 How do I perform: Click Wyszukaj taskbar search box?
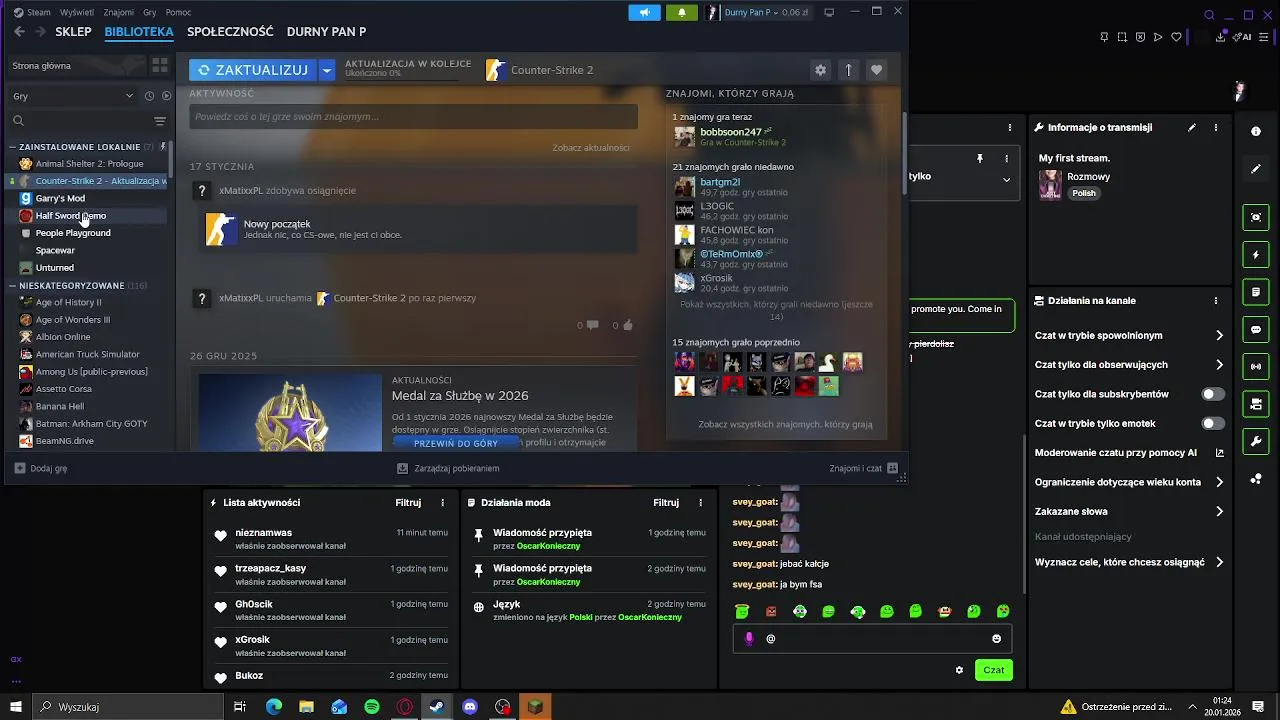pyautogui.click(x=128, y=707)
